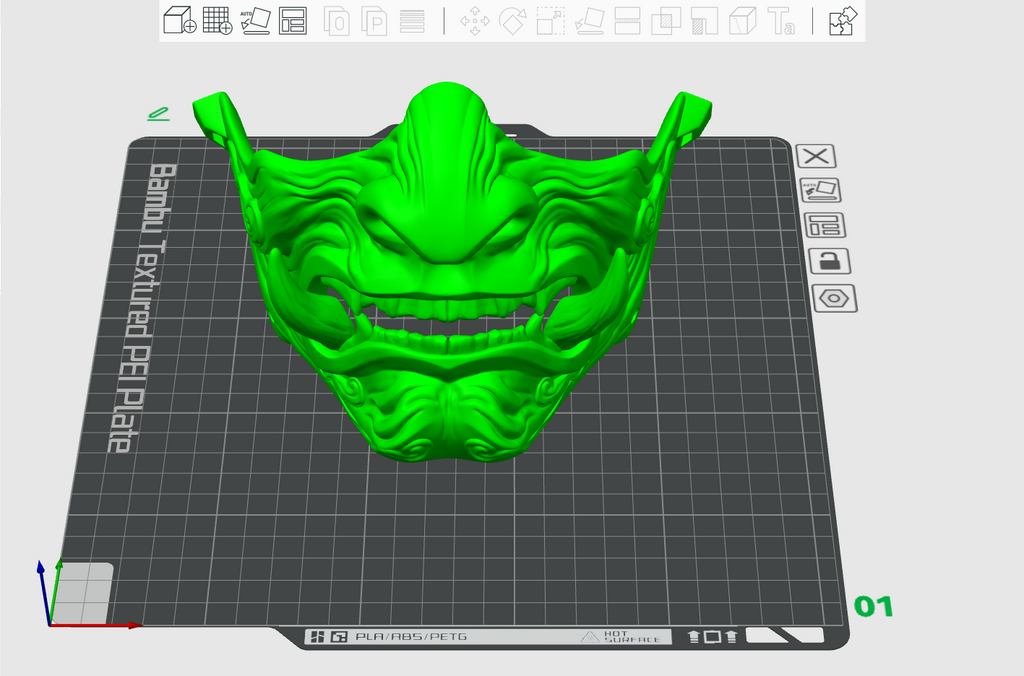Auto orient objects on this plate
The height and width of the screenshot is (676, 1024).
coord(820,191)
